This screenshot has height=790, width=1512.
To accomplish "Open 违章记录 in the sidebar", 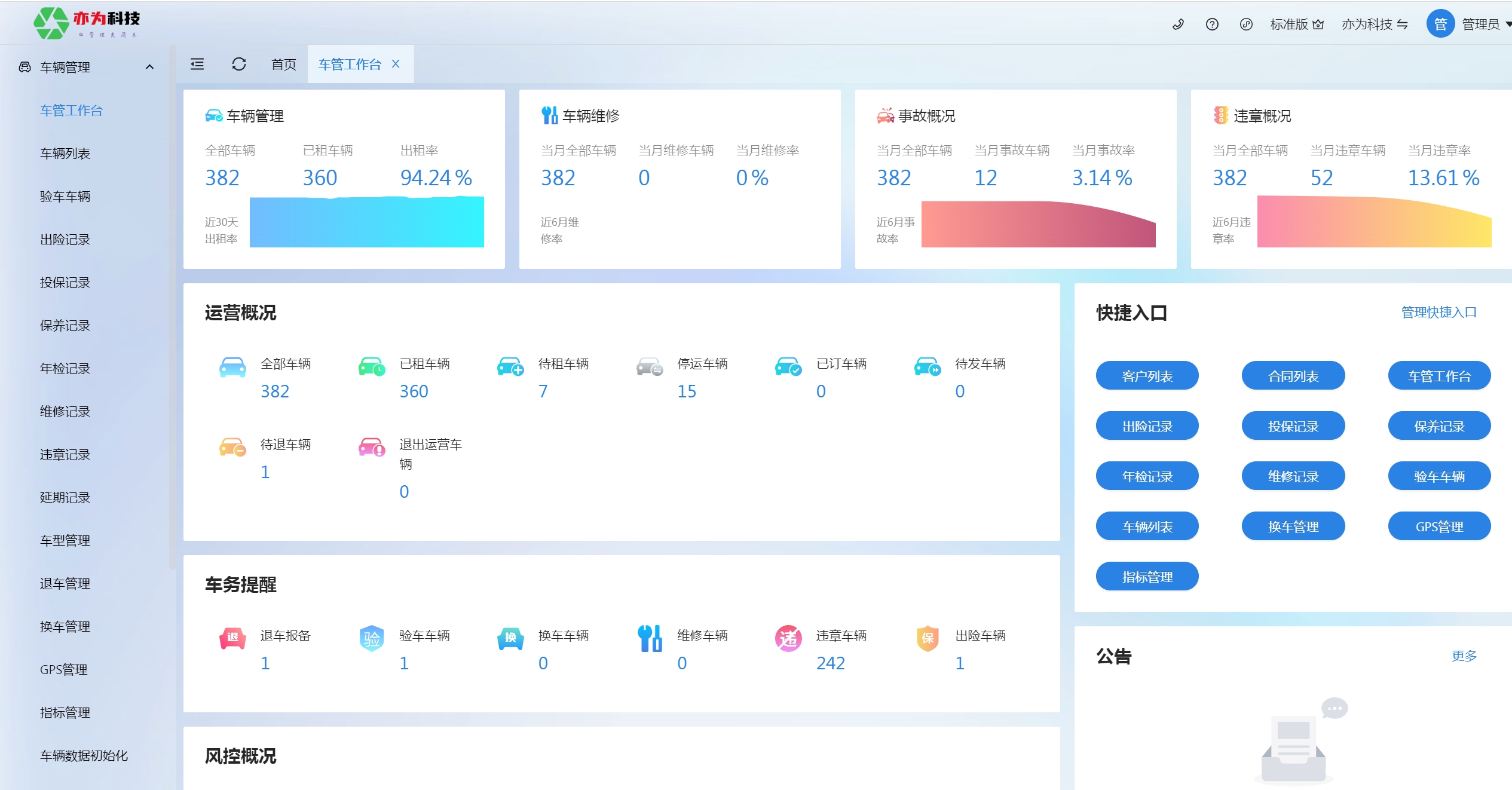I will [65, 455].
